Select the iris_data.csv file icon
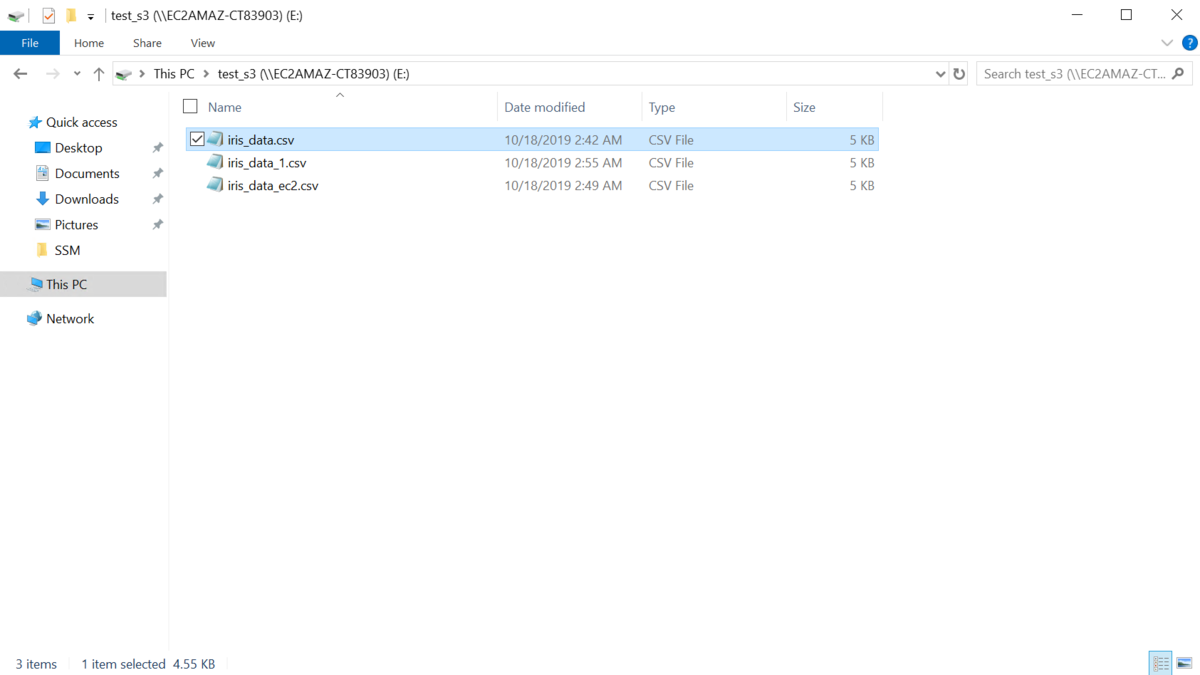 pos(215,140)
